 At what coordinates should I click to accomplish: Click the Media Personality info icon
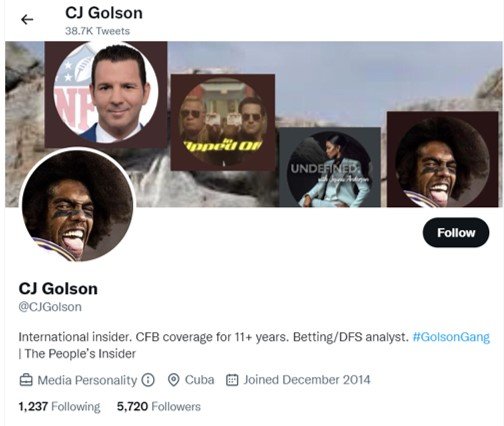[x=148, y=380]
